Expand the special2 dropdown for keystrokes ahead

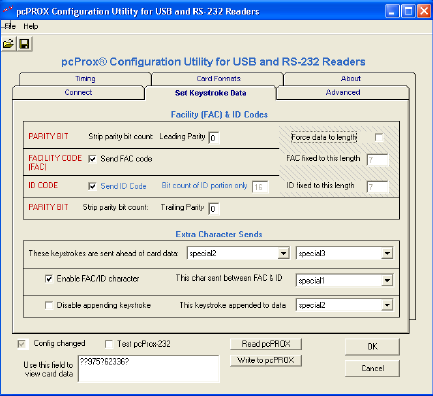283,254
